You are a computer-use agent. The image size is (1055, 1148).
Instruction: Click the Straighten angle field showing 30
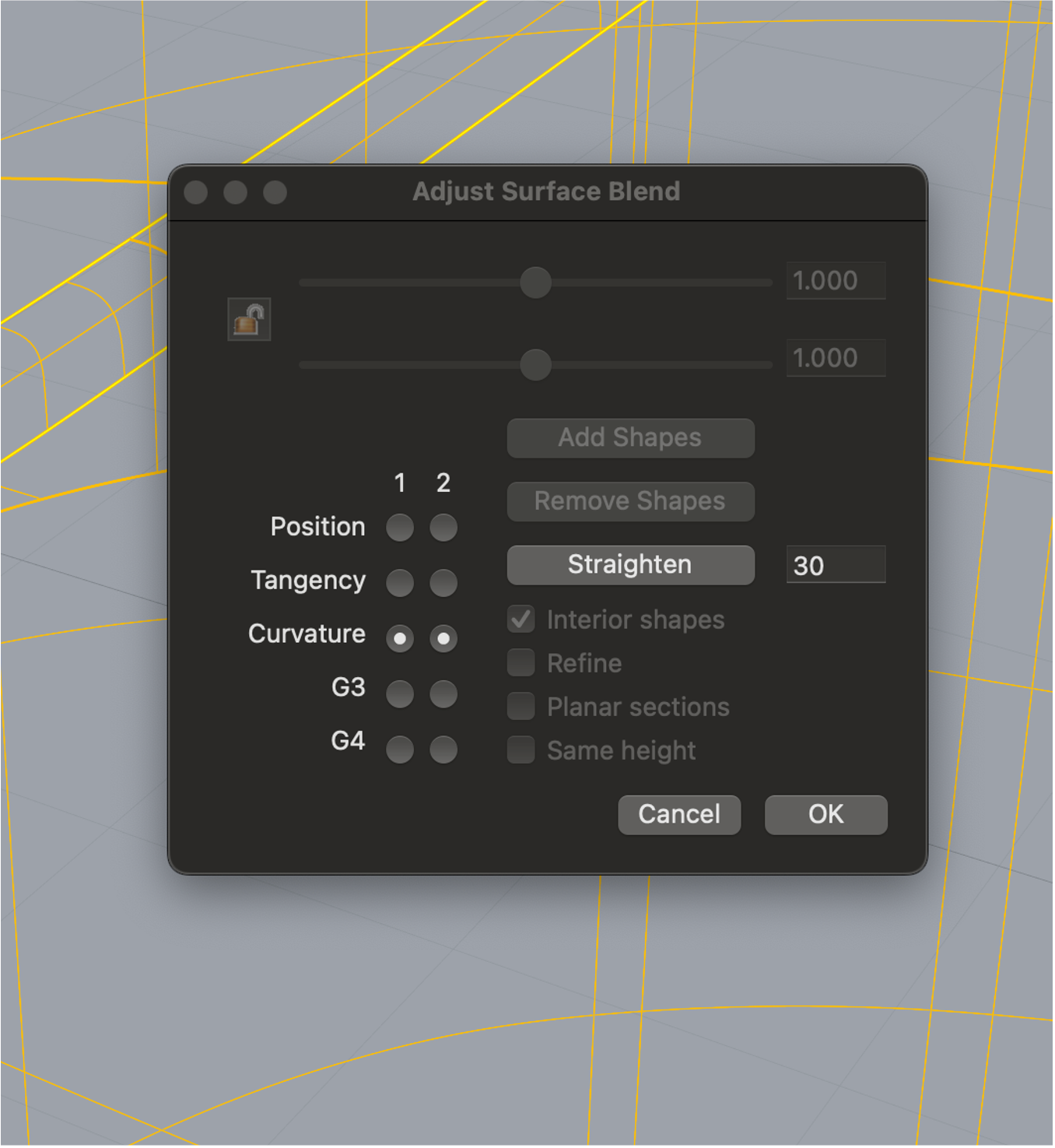(836, 565)
